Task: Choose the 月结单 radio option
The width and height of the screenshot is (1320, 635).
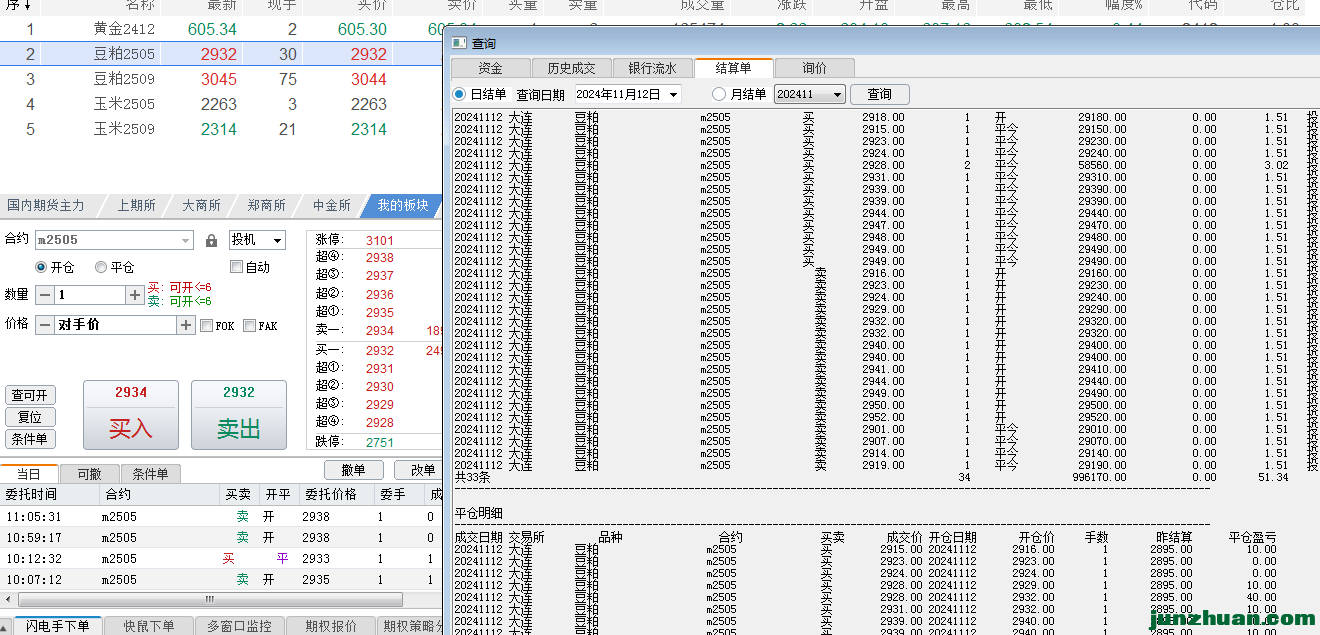Action: (x=719, y=94)
